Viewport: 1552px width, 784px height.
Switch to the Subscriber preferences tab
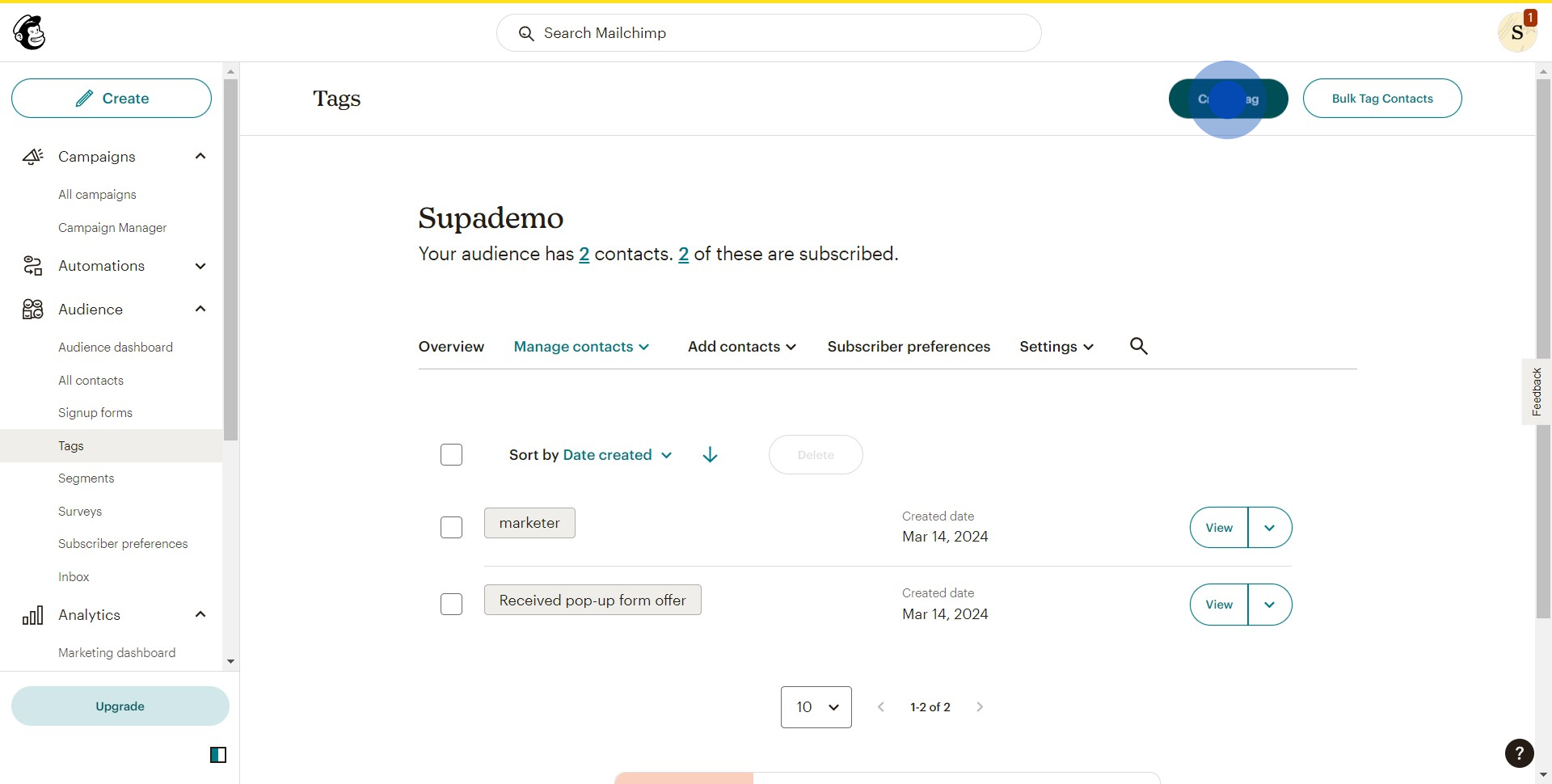909,346
